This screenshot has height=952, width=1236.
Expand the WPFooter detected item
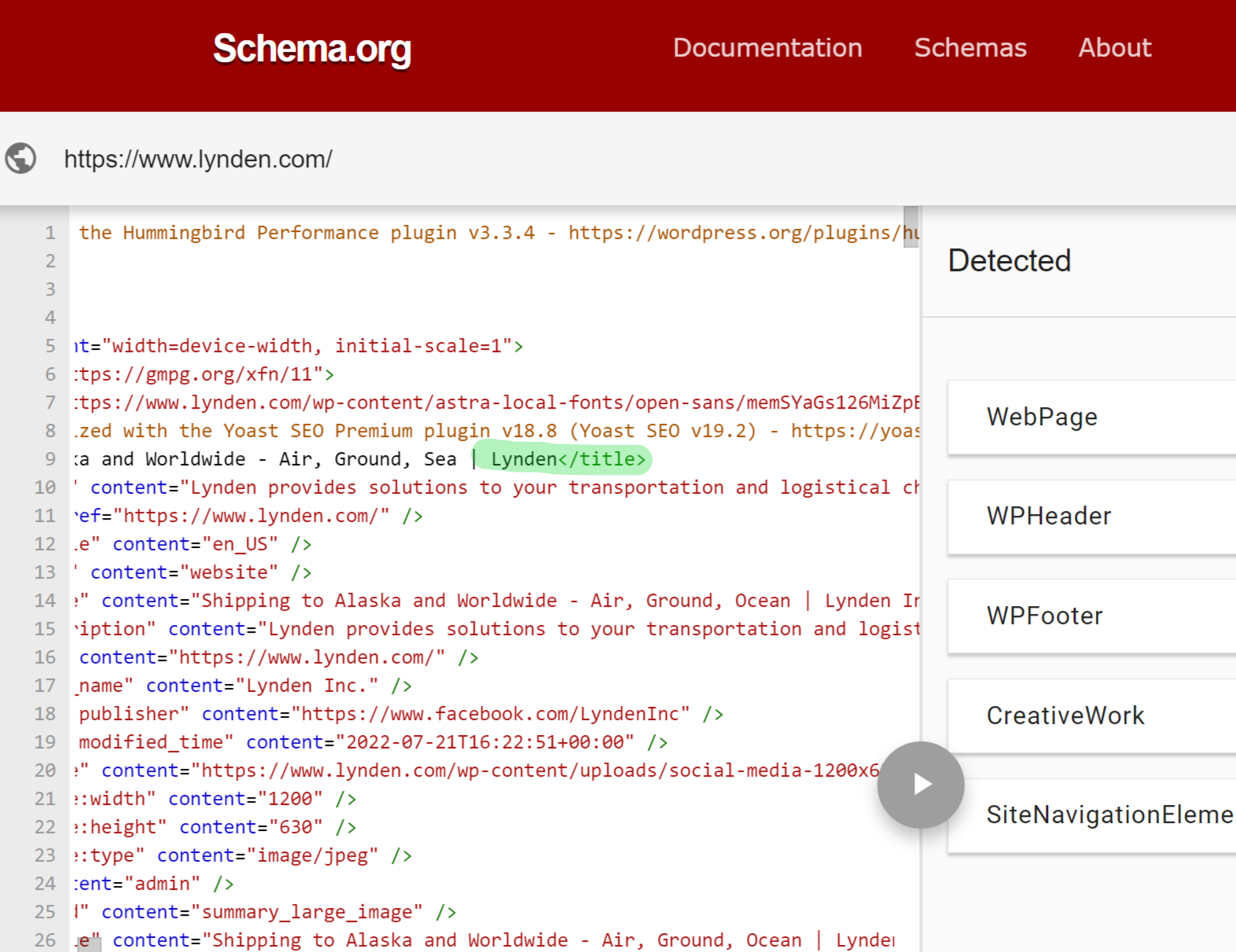click(x=1090, y=616)
